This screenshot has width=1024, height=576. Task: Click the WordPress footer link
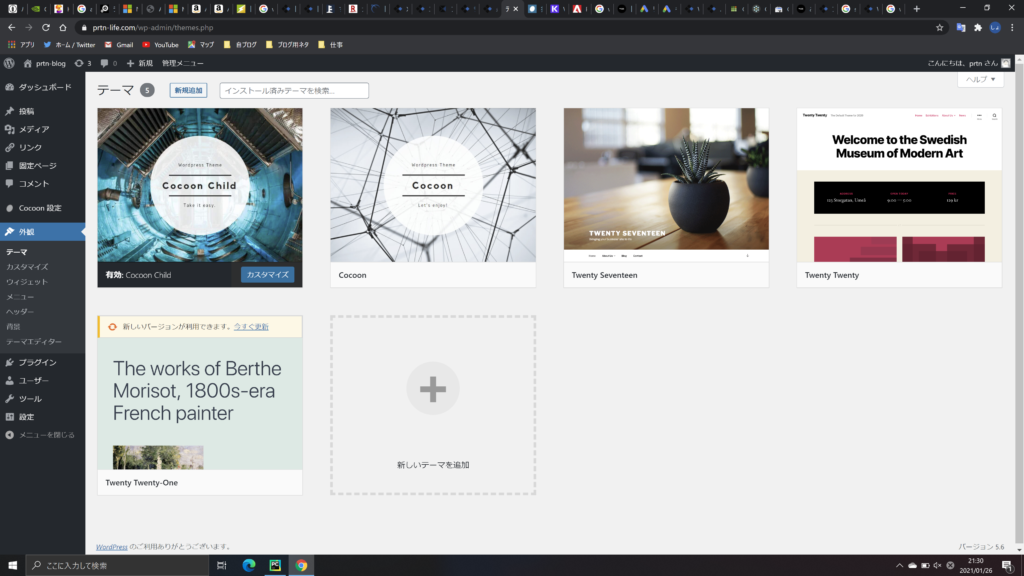click(112, 547)
